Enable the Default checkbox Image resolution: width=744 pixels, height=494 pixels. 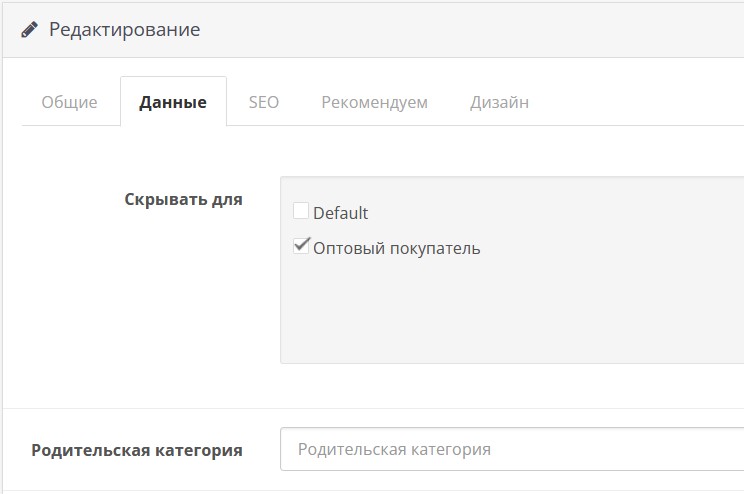pos(301,211)
